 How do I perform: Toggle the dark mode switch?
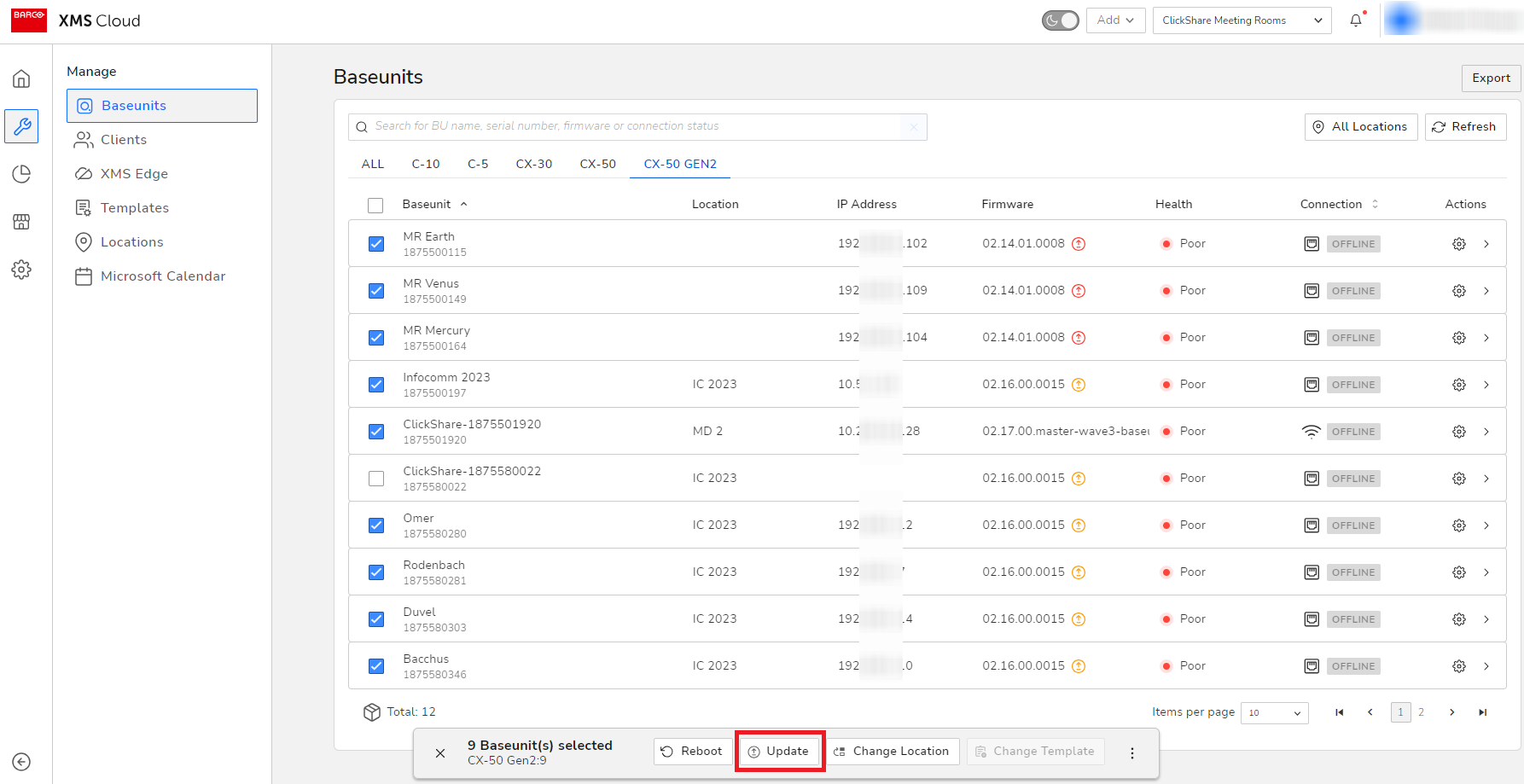1060,20
